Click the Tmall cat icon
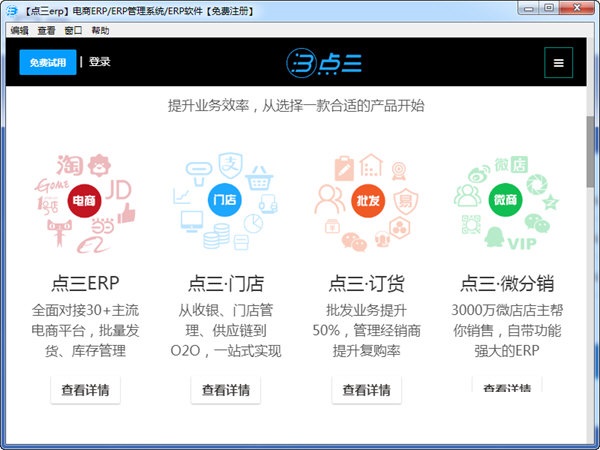 click(x=59, y=232)
